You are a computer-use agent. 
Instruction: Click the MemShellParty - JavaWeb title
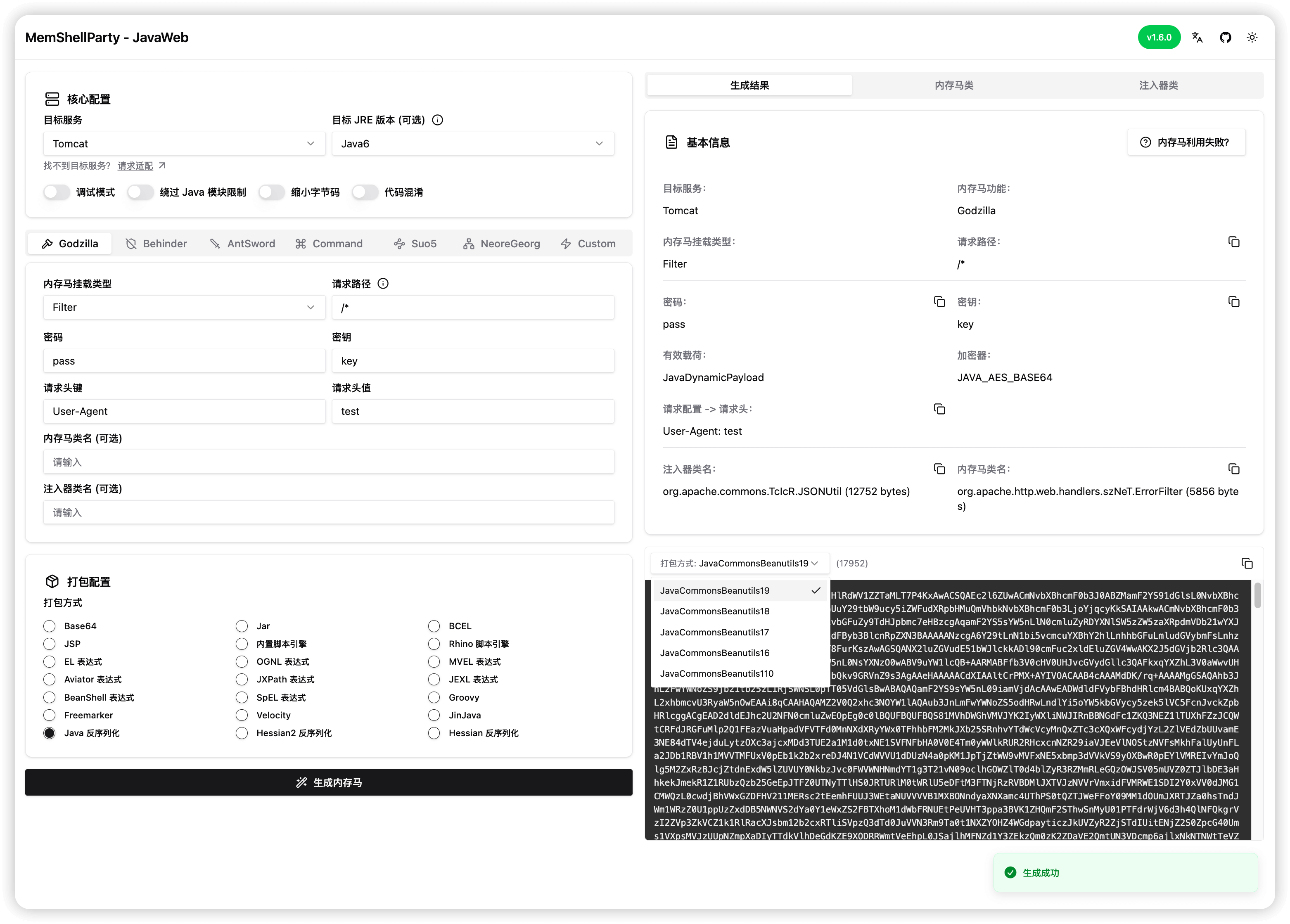[107, 38]
